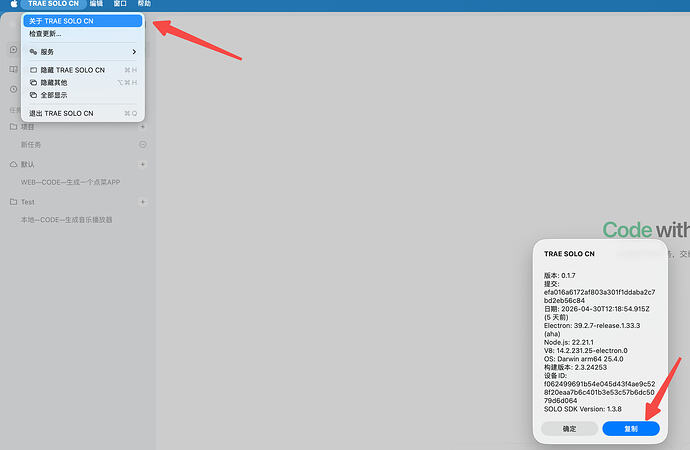Add new item to Test with plus

pos(143,202)
